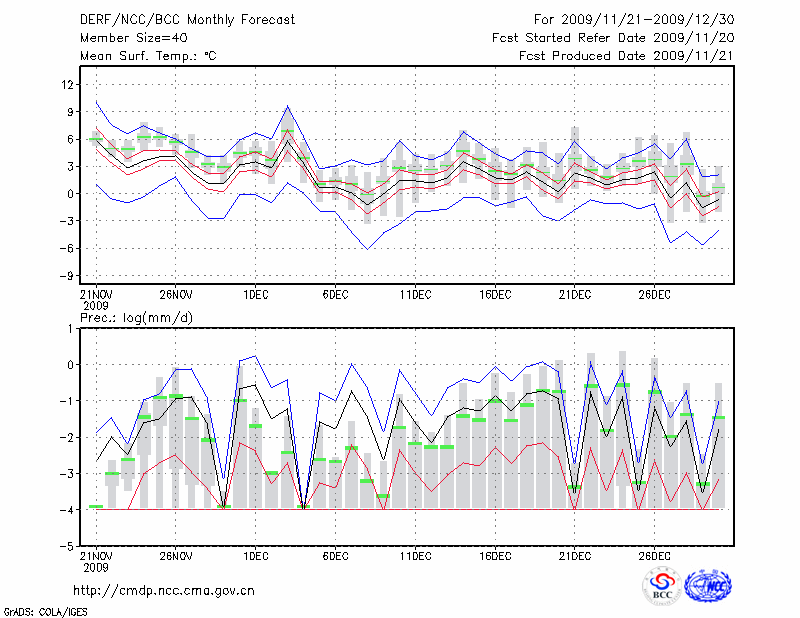This screenshot has width=800, height=618.
Task: Click the BCC logo icon
Action: (x=662, y=586)
